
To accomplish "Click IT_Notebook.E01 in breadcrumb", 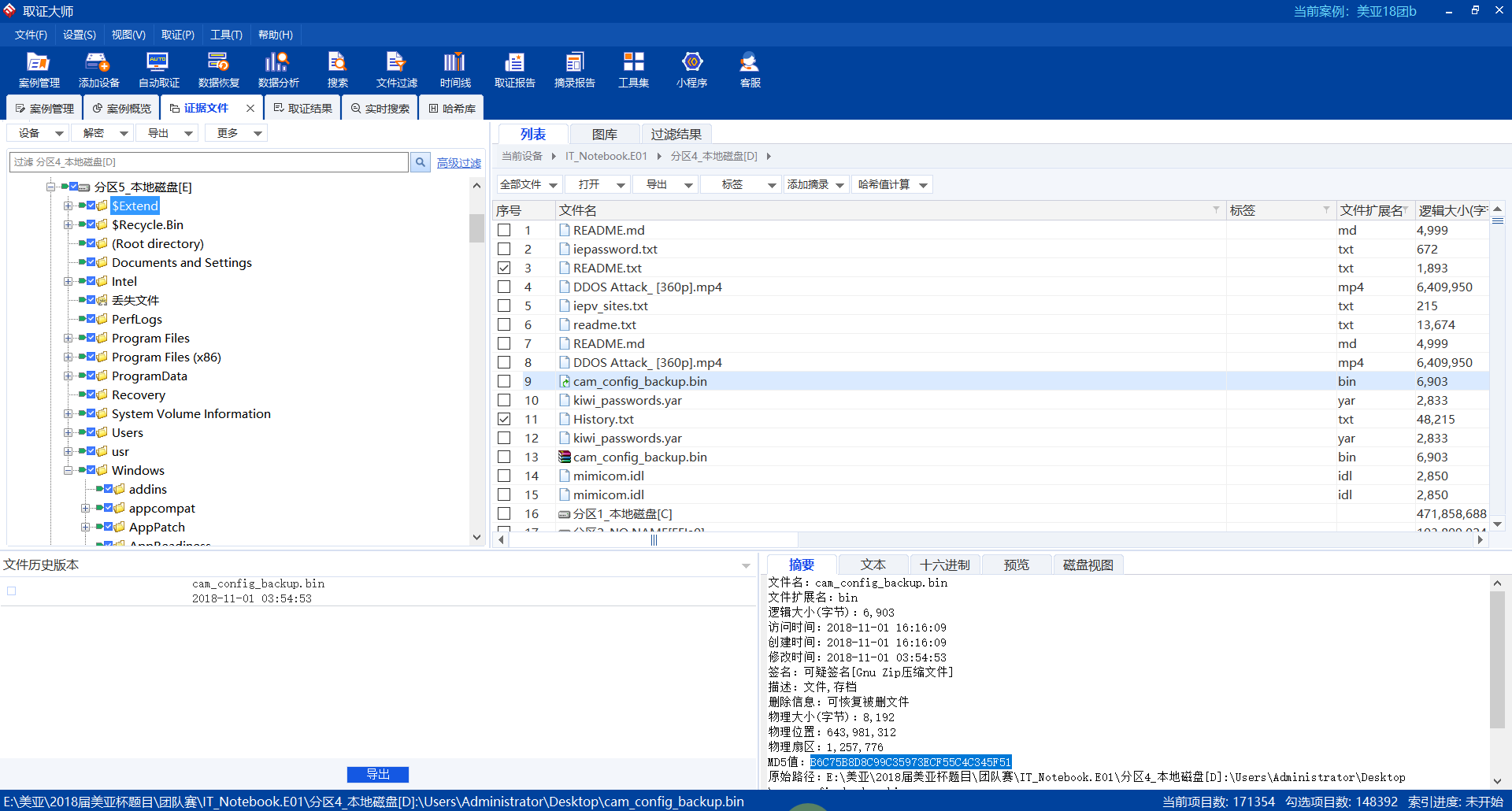I will click(606, 156).
